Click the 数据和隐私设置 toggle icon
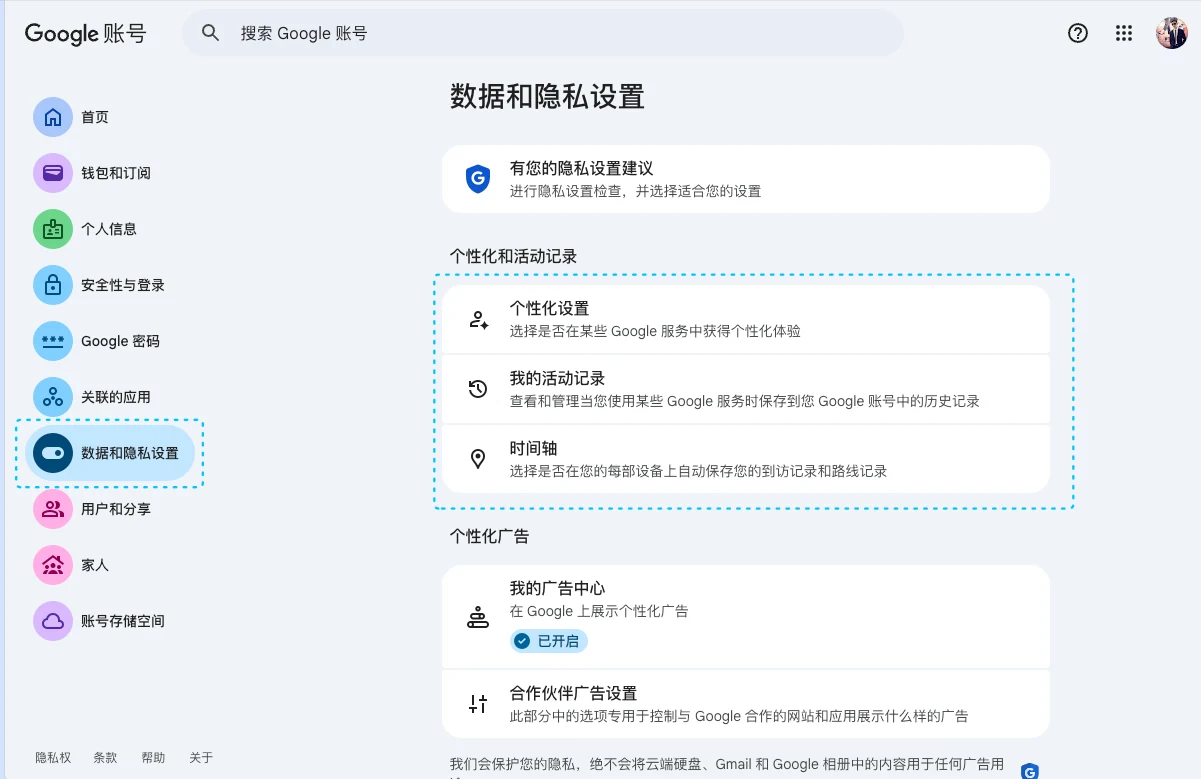The image size is (1201, 779). coord(53,453)
